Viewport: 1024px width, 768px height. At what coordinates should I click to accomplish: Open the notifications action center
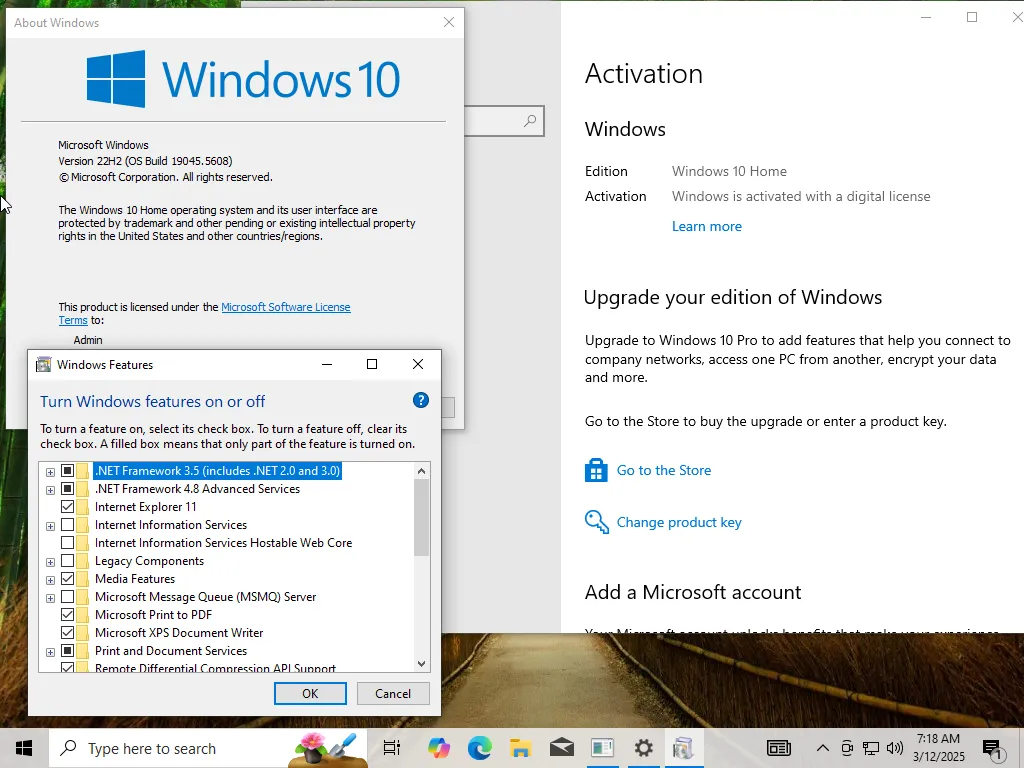tap(992, 749)
